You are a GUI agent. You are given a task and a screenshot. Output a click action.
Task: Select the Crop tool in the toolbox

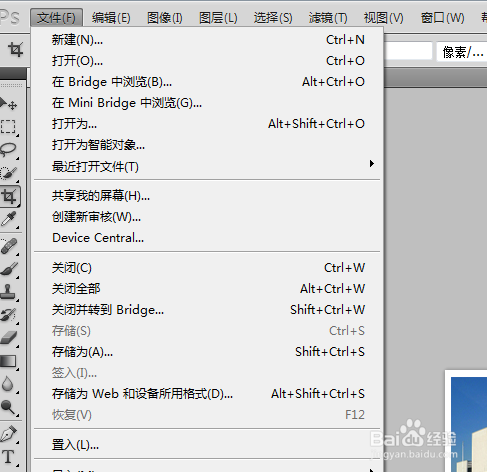[9, 196]
